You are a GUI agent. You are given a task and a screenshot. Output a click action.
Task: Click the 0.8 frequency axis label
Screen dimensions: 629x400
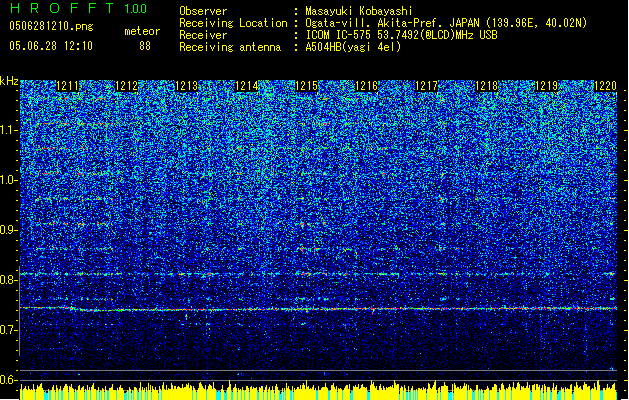point(8,280)
